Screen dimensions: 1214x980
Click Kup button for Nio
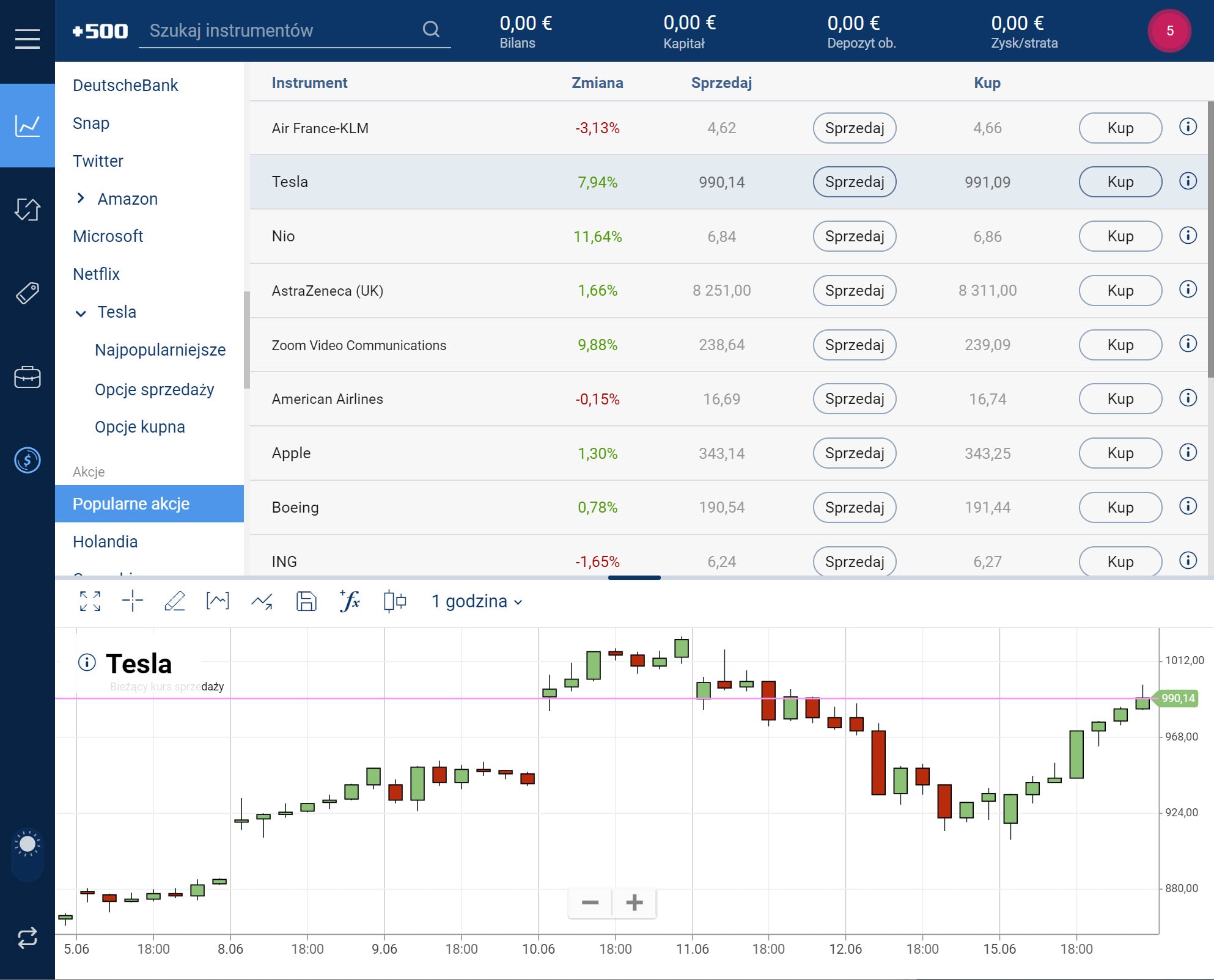point(1120,236)
